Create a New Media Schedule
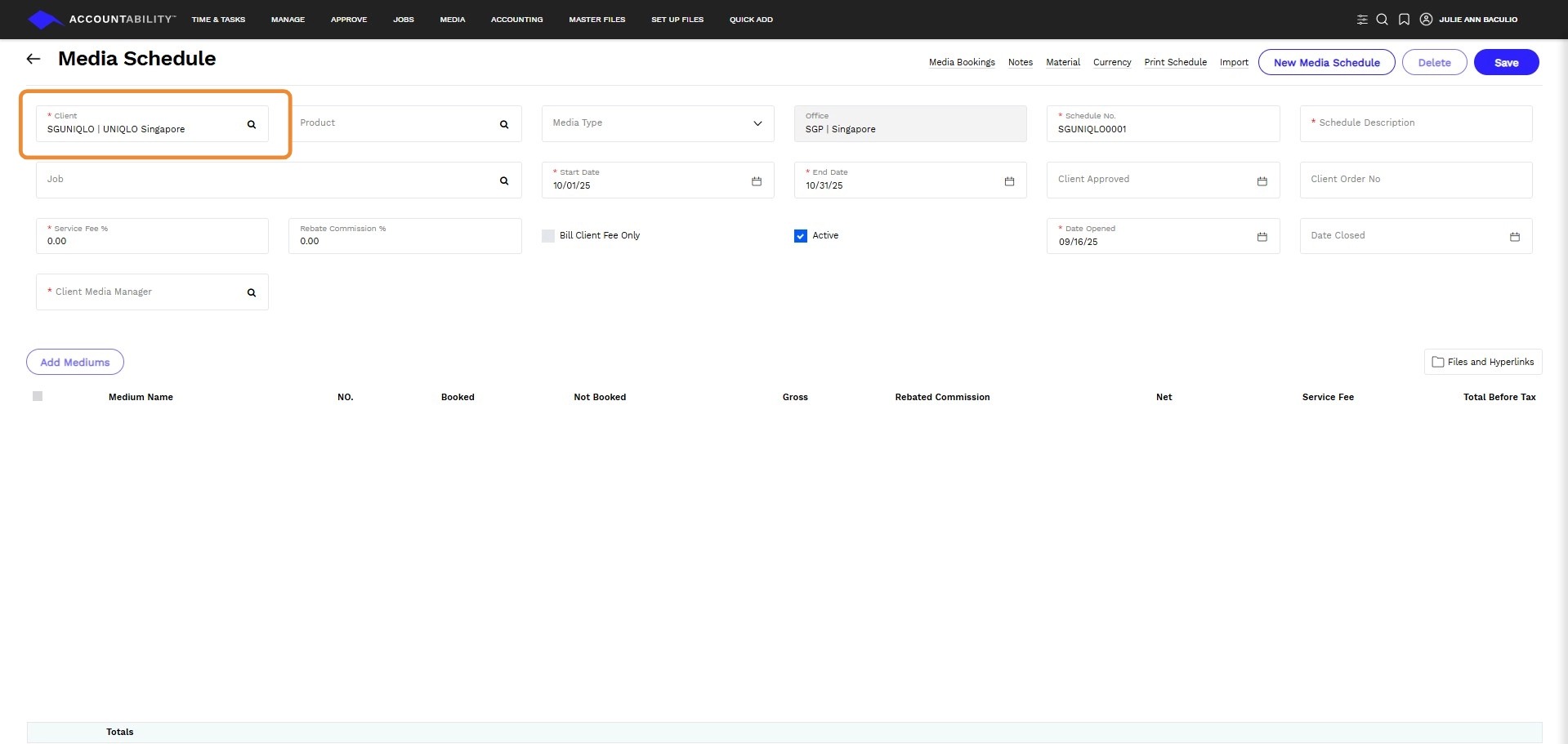Image resolution: width=1568 pixels, height=744 pixels. pos(1327,62)
